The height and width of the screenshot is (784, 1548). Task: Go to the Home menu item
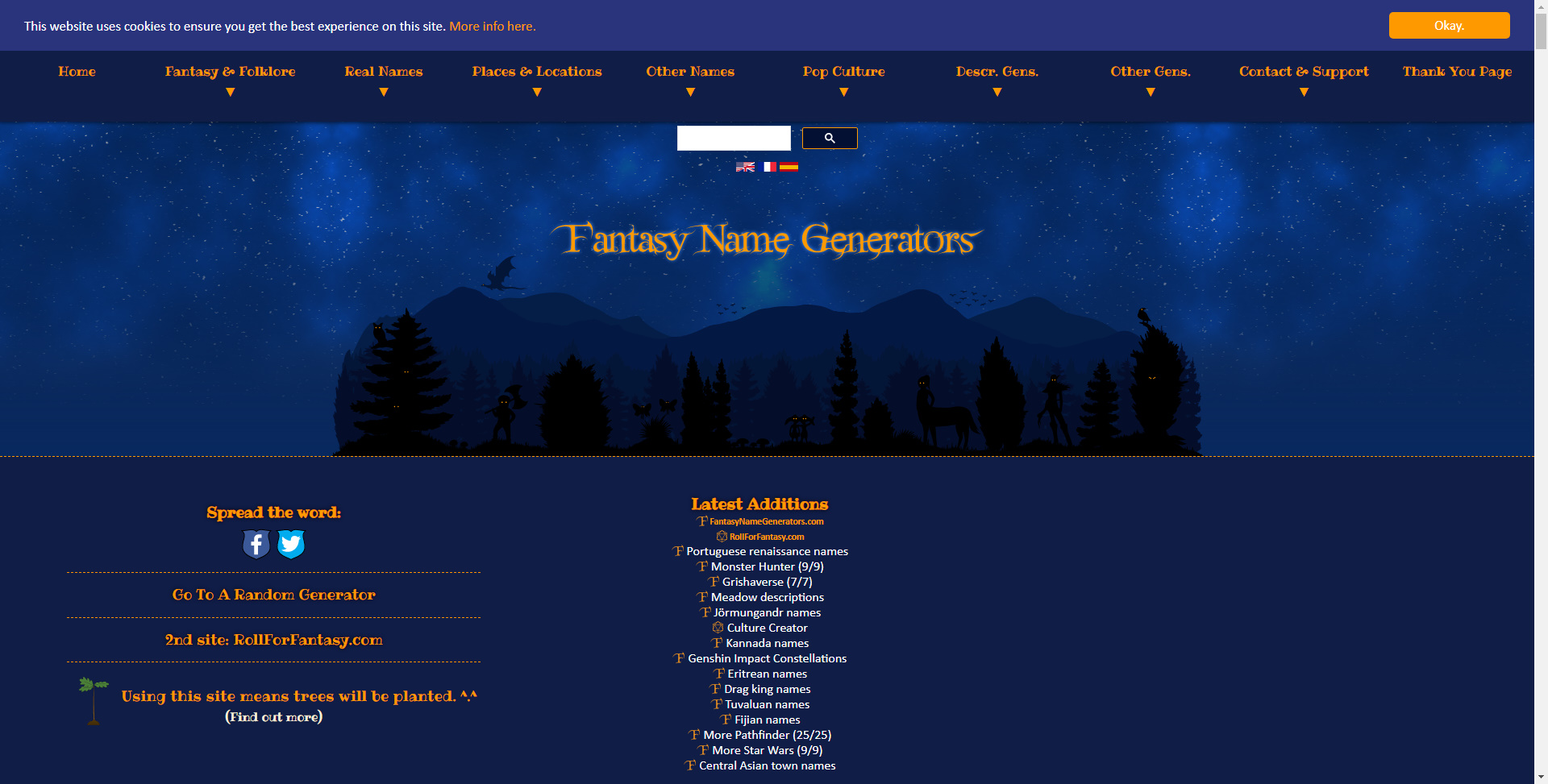[x=77, y=72]
